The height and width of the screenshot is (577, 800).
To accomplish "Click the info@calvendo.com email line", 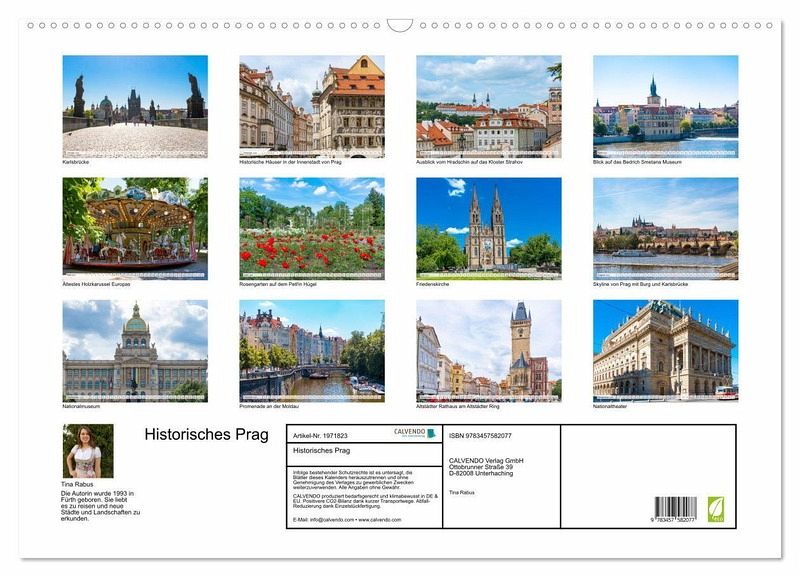I will (x=347, y=520).
